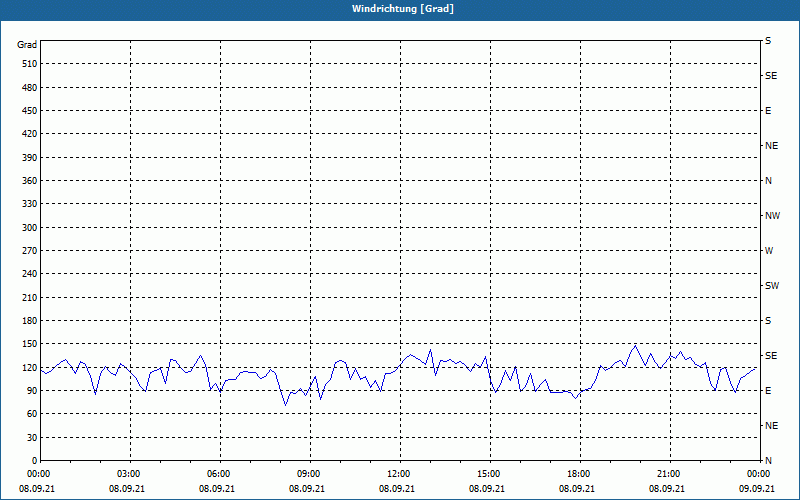Click the N compass label beside 360 gridline
Screen dimensions: 800x500
768,181
